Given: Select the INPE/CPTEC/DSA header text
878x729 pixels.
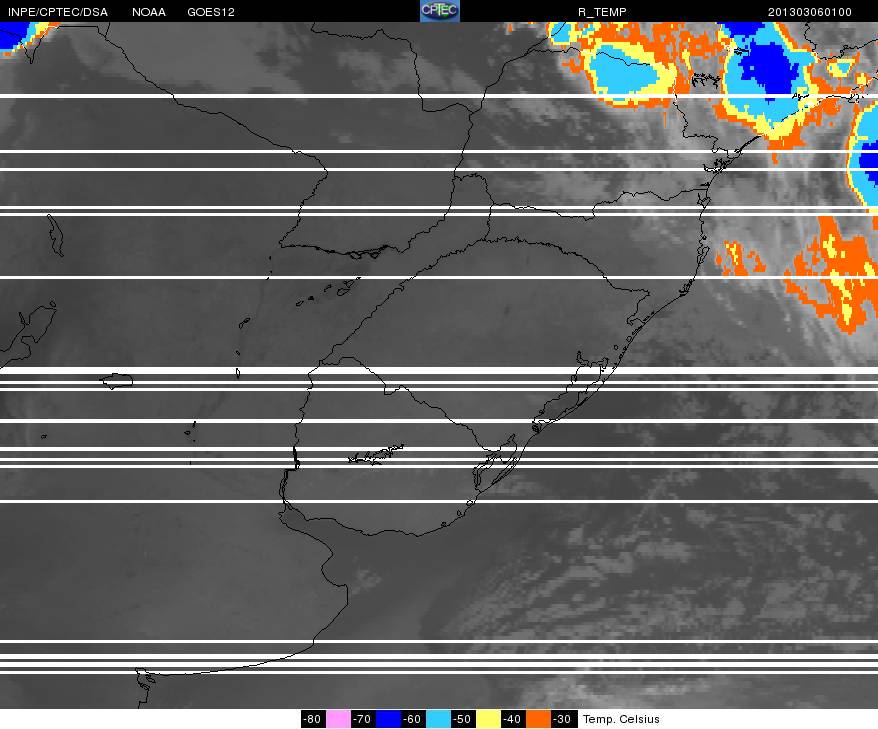Looking at the screenshot, I should coord(58,12).
